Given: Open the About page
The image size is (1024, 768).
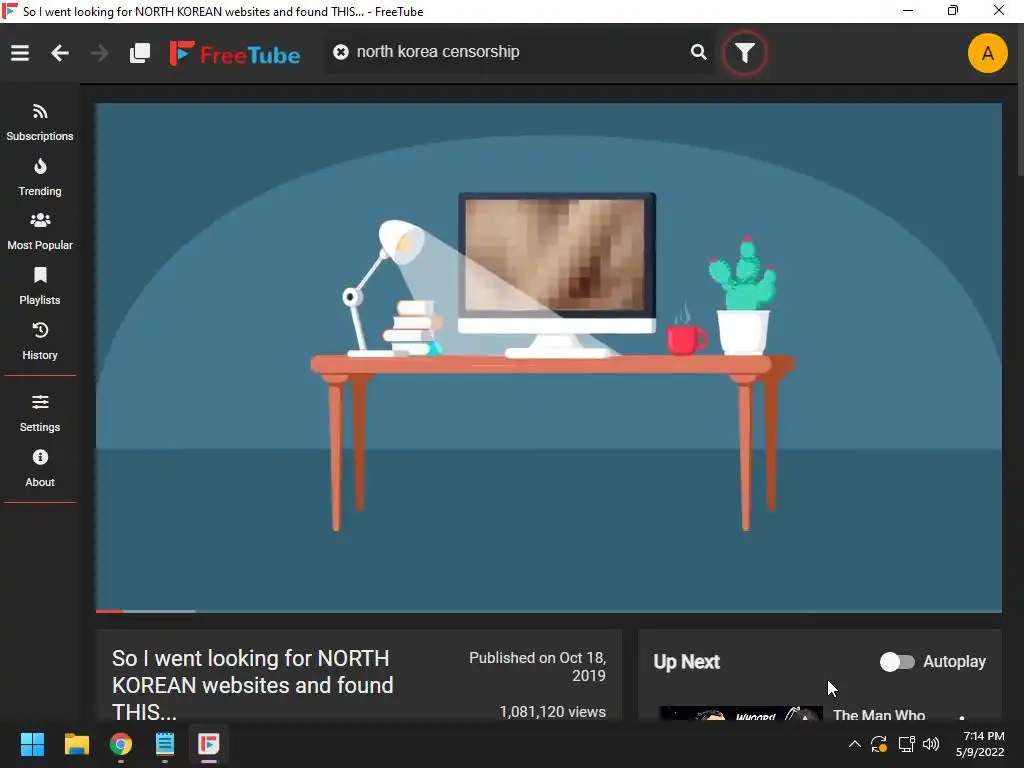Looking at the screenshot, I should pos(40,468).
